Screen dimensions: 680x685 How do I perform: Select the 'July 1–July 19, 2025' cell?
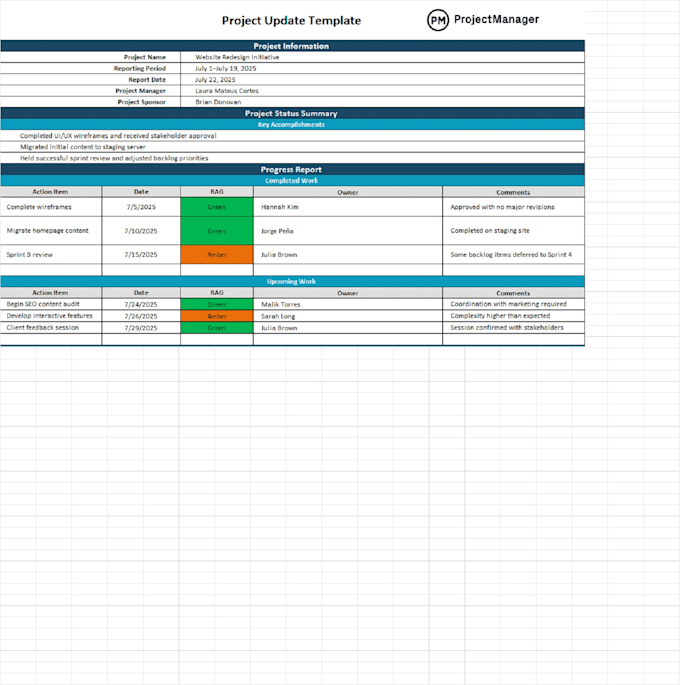pos(383,68)
